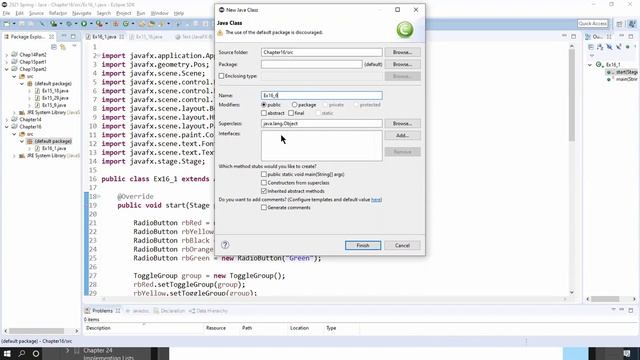Click the Package Explorer horizontal scrollbar
Viewport: 640px width, 360px height.
[37, 331]
